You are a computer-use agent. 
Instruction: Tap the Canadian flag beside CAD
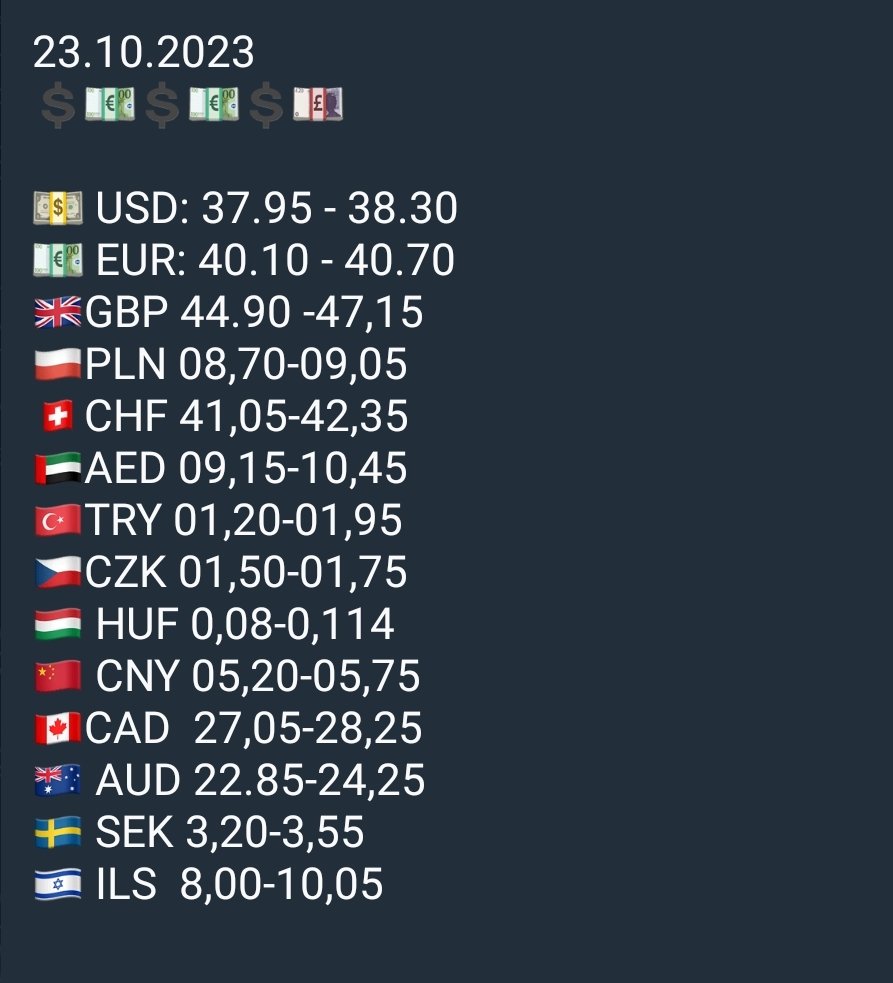click(x=58, y=729)
